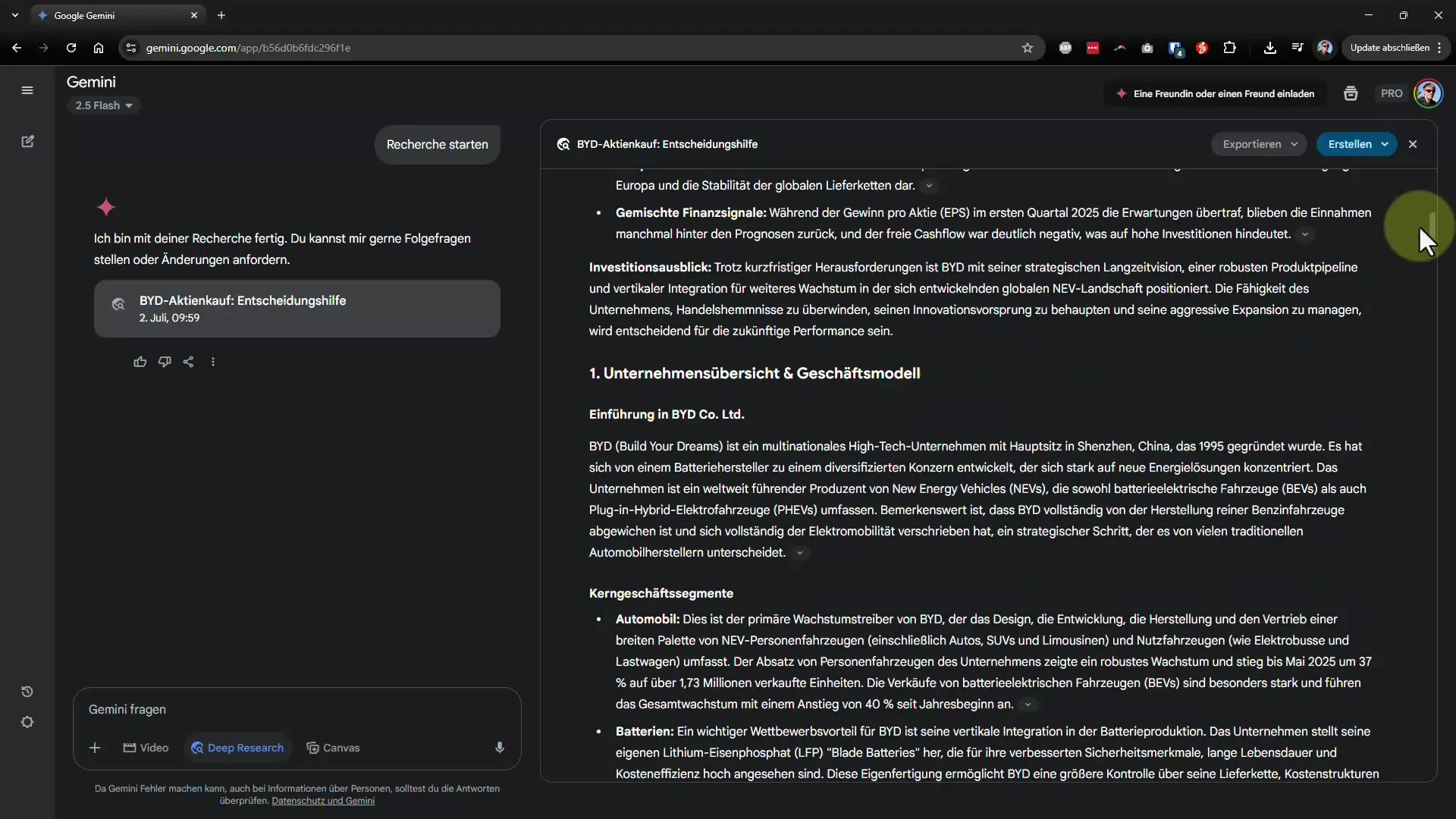This screenshot has height=819, width=1456.
Task: Activate the microphone voice input
Action: click(500, 748)
